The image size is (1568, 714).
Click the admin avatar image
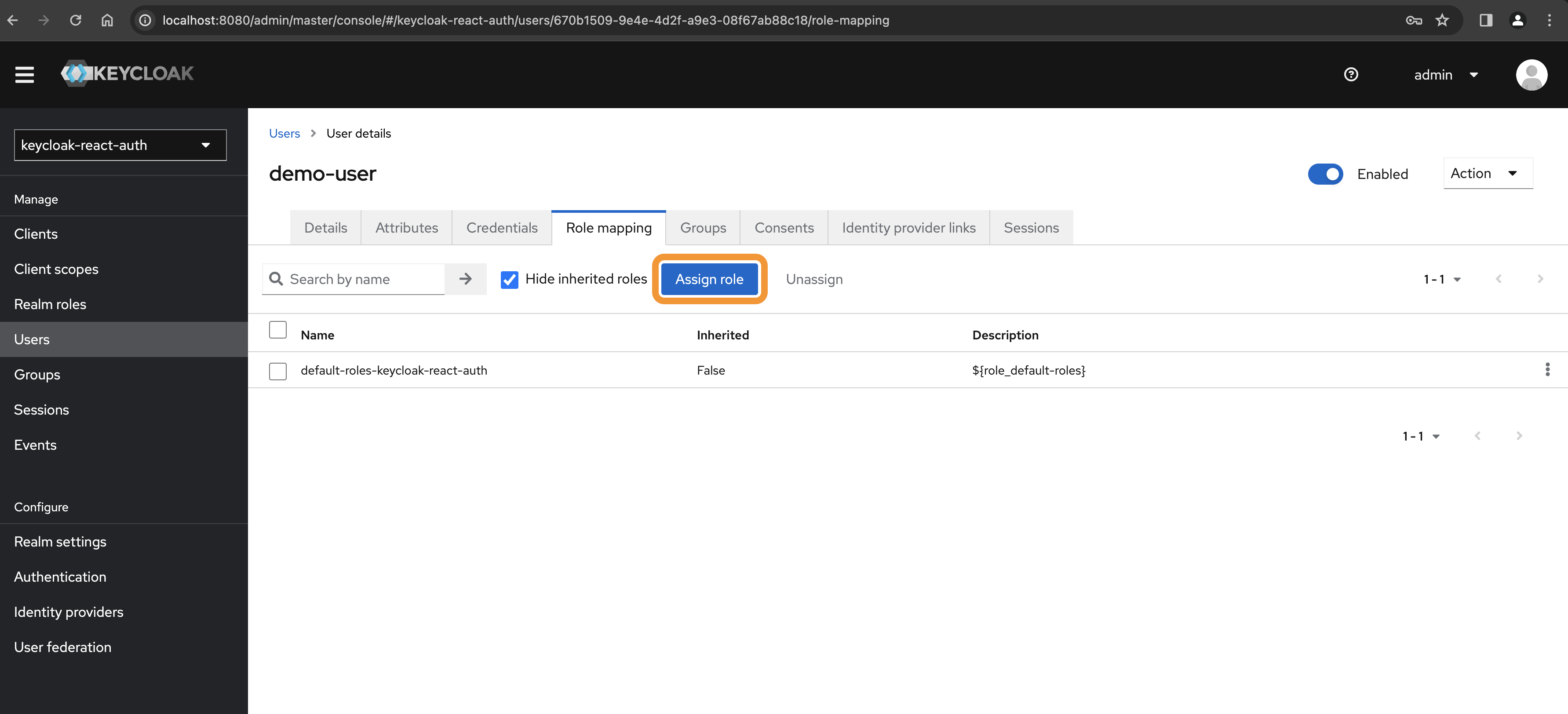[x=1531, y=74]
